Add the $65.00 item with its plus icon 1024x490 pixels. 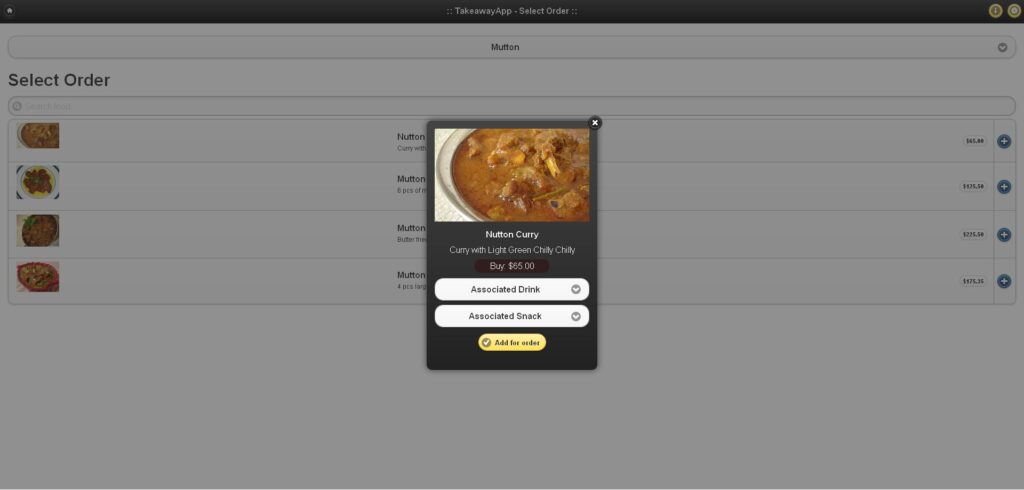click(1004, 141)
